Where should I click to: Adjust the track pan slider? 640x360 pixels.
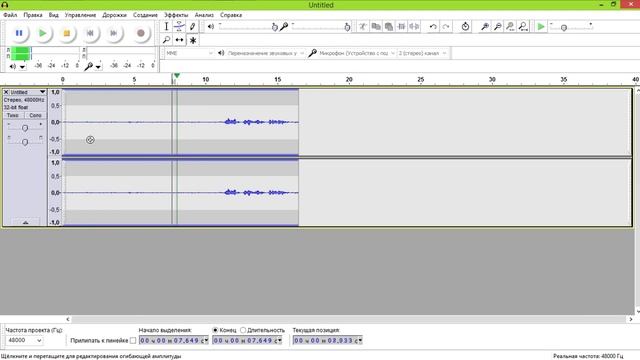tap(24, 142)
